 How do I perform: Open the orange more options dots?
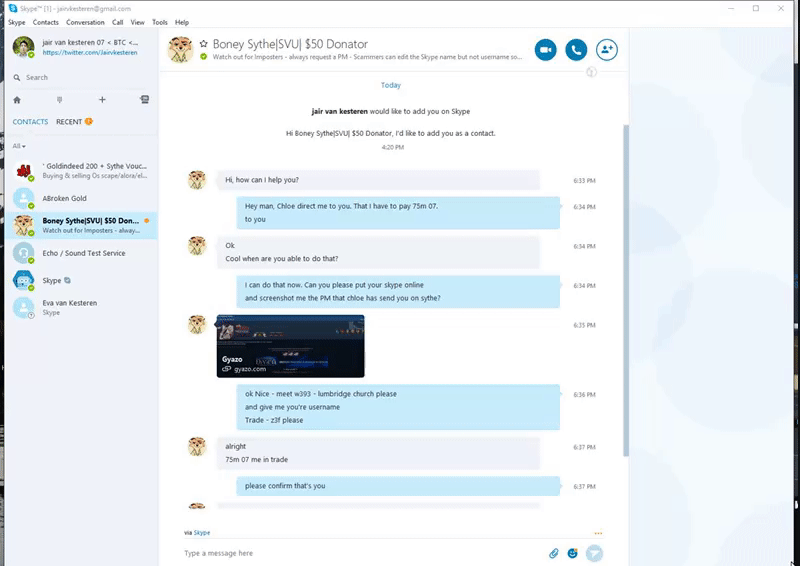[x=598, y=533]
